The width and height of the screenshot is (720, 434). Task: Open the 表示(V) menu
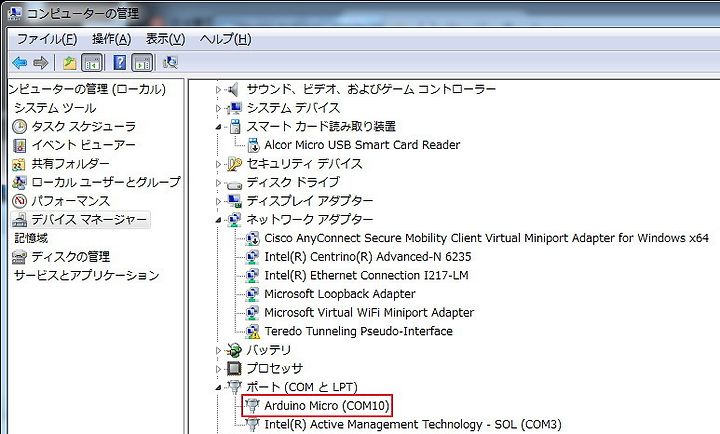pos(165,39)
